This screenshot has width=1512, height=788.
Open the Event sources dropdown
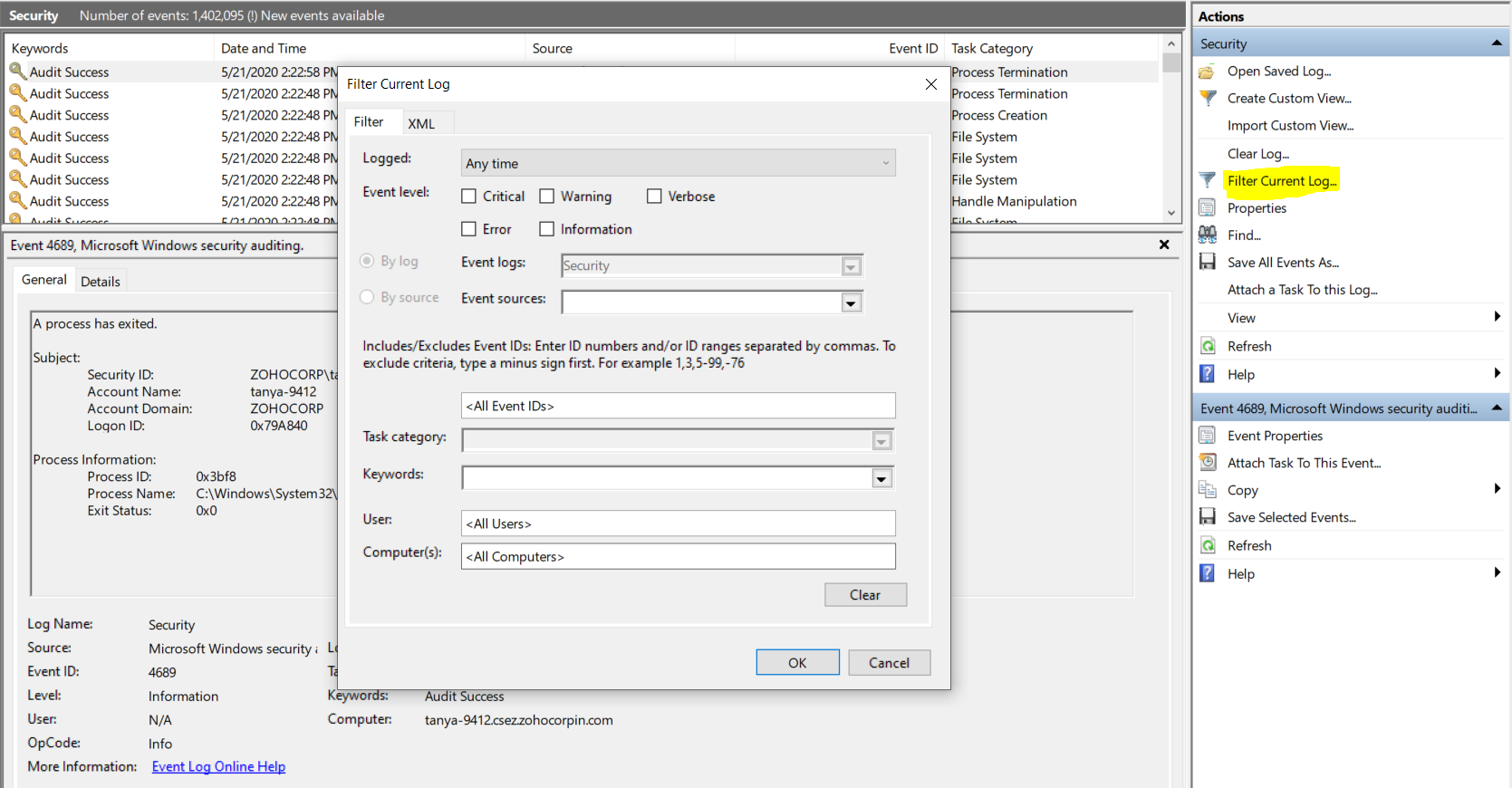(851, 303)
